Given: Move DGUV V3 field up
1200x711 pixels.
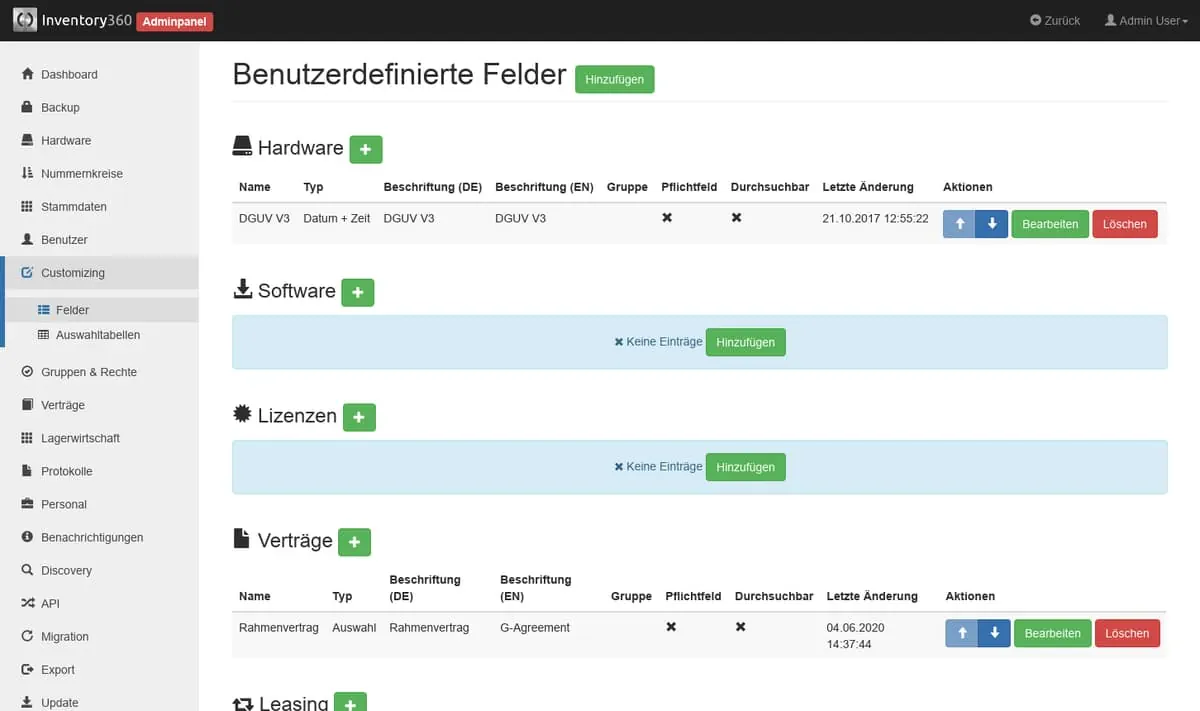Looking at the screenshot, I should pos(959,224).
